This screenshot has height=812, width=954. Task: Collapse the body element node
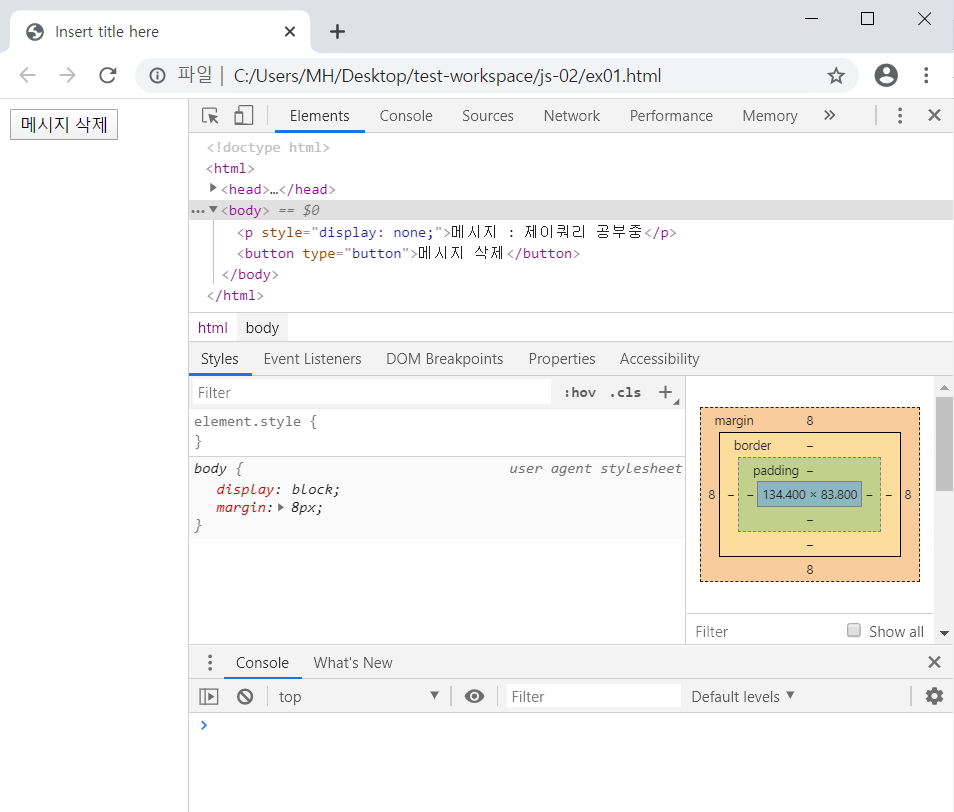213,209
